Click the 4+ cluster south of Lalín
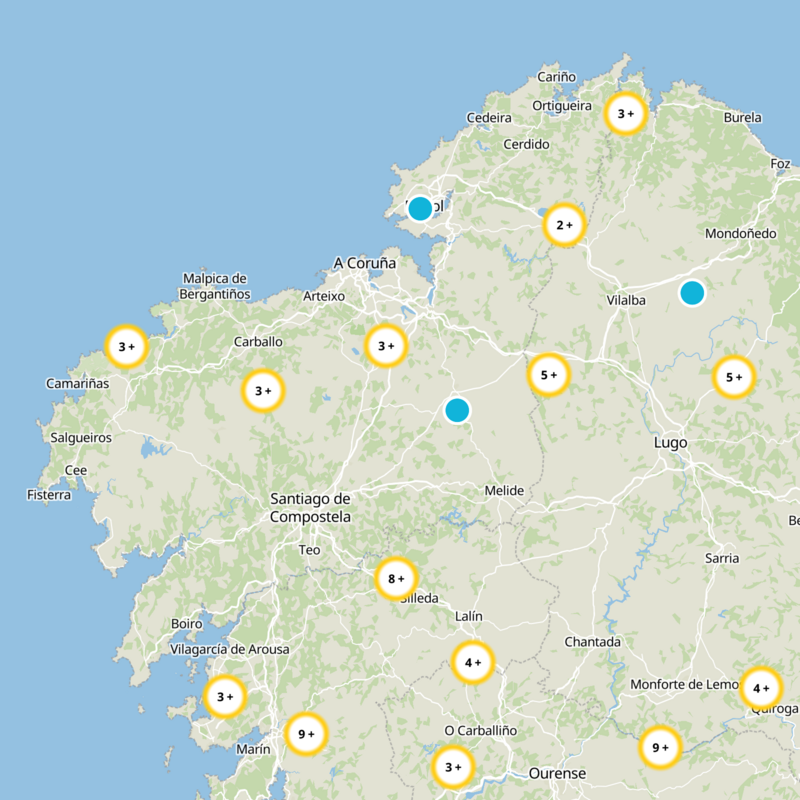The height and width of the screenshot is (800, 800). pyautogui.click(x=473, y=662)
